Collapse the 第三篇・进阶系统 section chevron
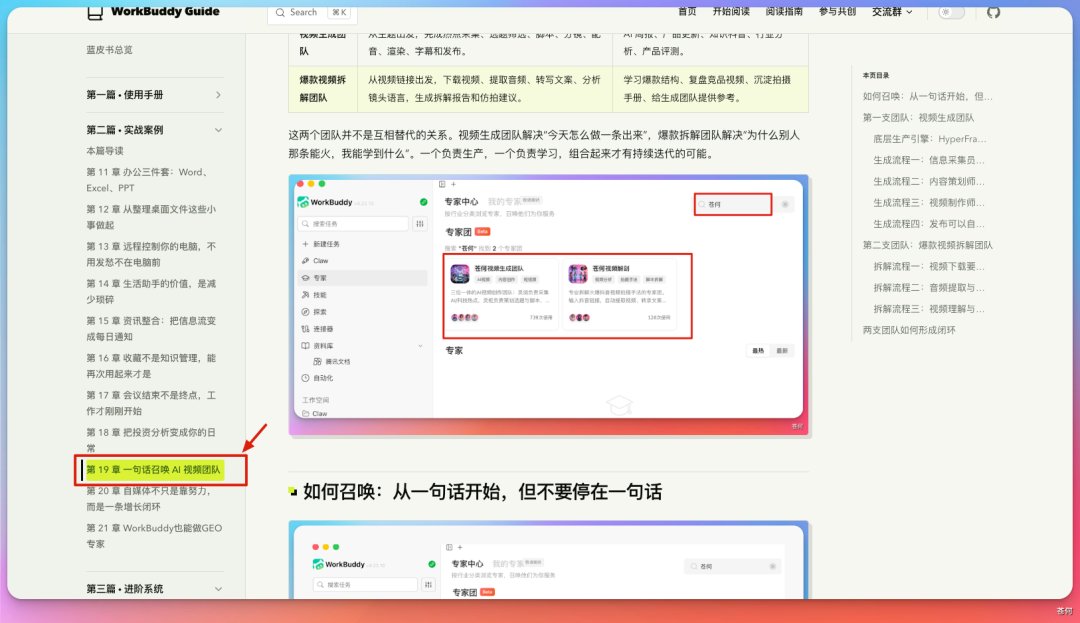This screenshot has width=1080, height=623. tap(218, 589)
